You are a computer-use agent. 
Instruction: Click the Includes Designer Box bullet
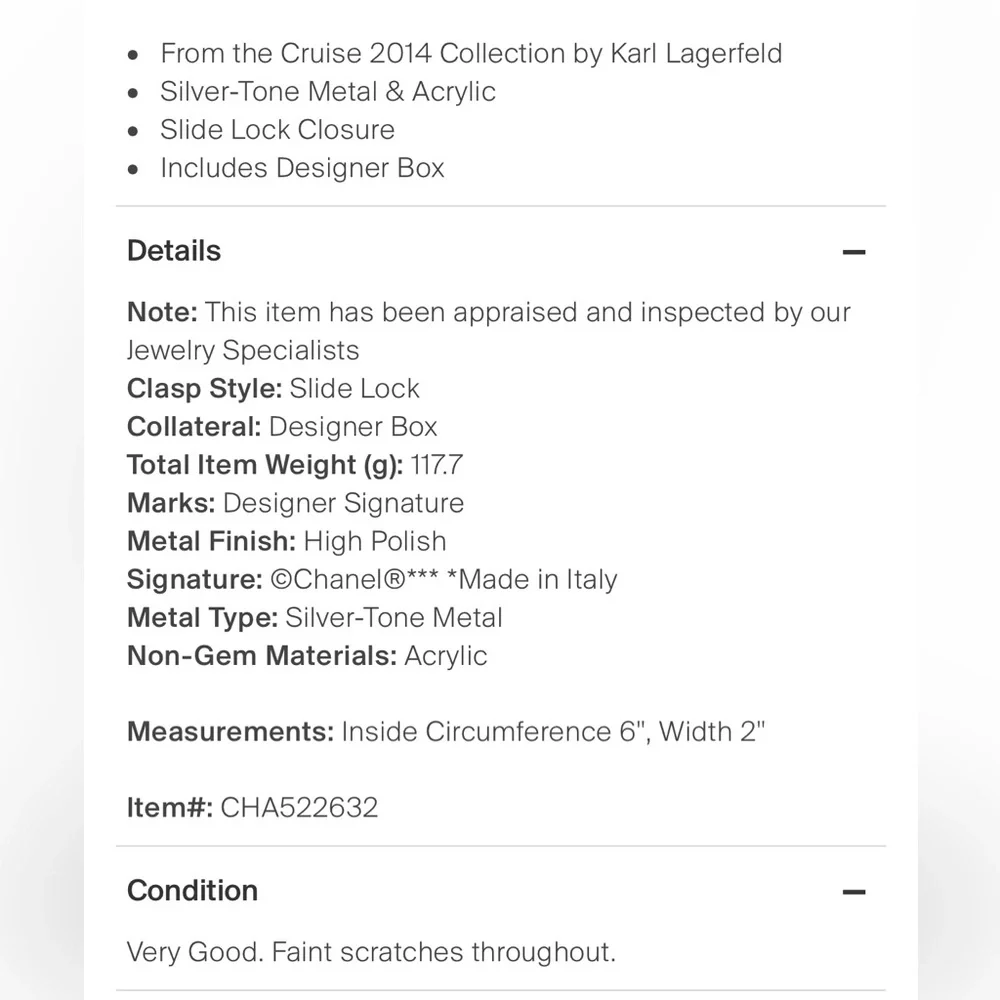[302, 167]
